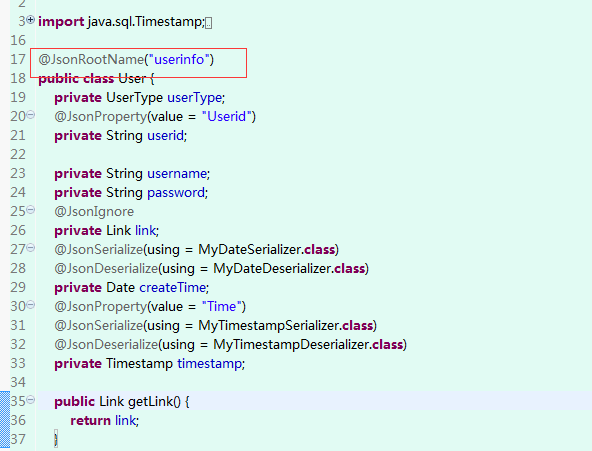The width and height of the screenshot is (592, 451).
Task: Click the getLink method name
Action: [x=150, y=402]
